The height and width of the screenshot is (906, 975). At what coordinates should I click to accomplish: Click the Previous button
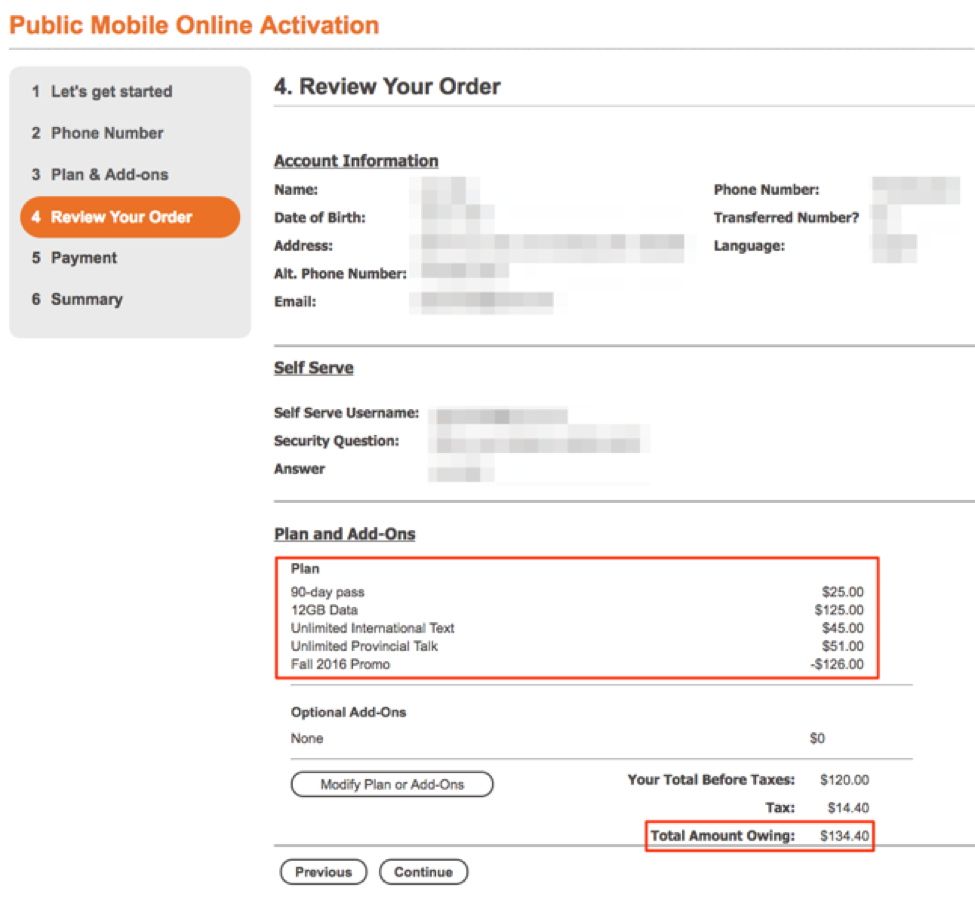point(323,872)
